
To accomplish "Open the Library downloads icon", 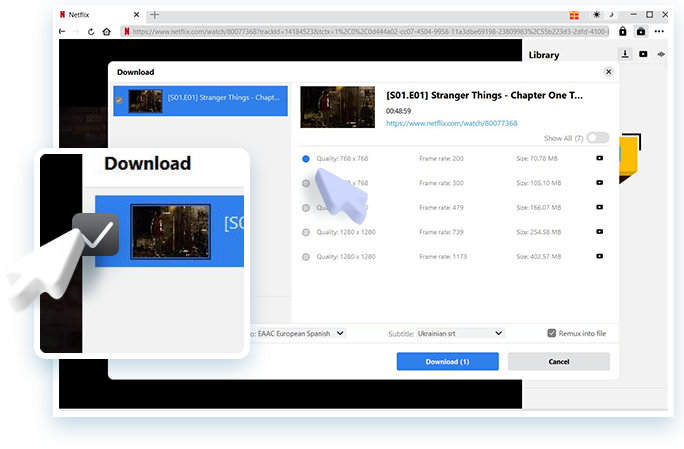I will (625, 54).
